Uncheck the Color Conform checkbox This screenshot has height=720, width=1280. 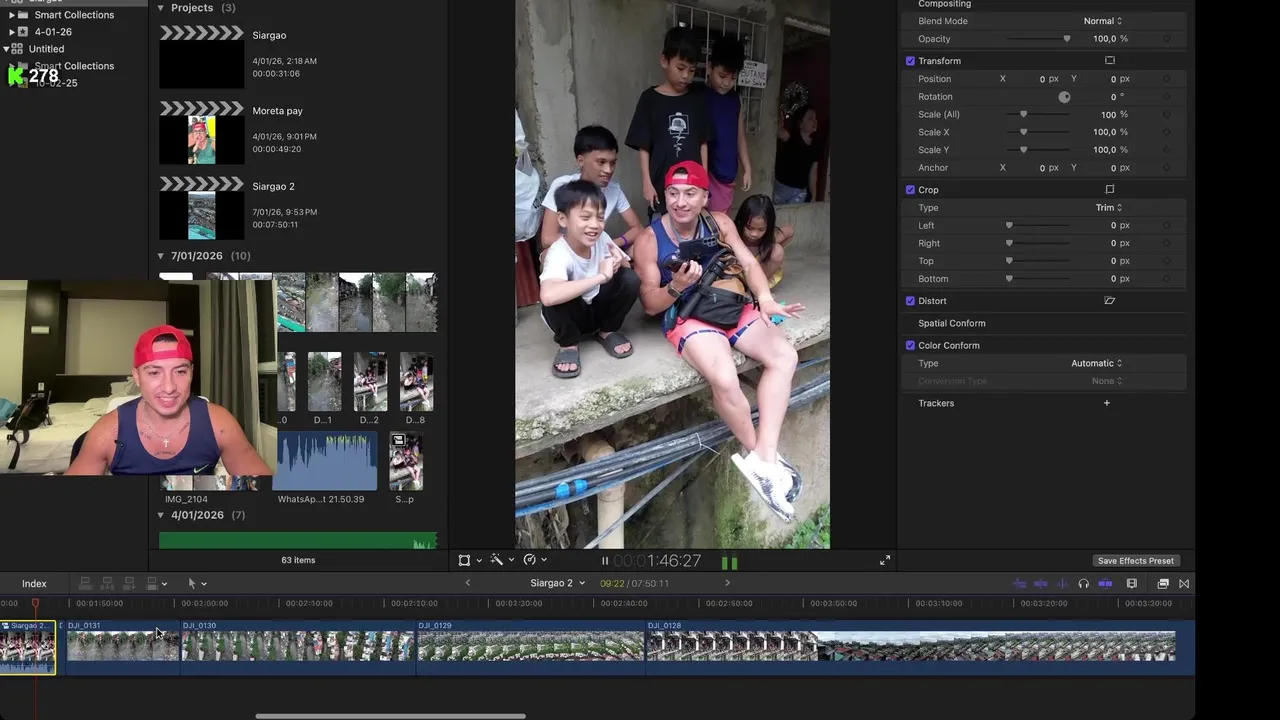coord(910,346)
